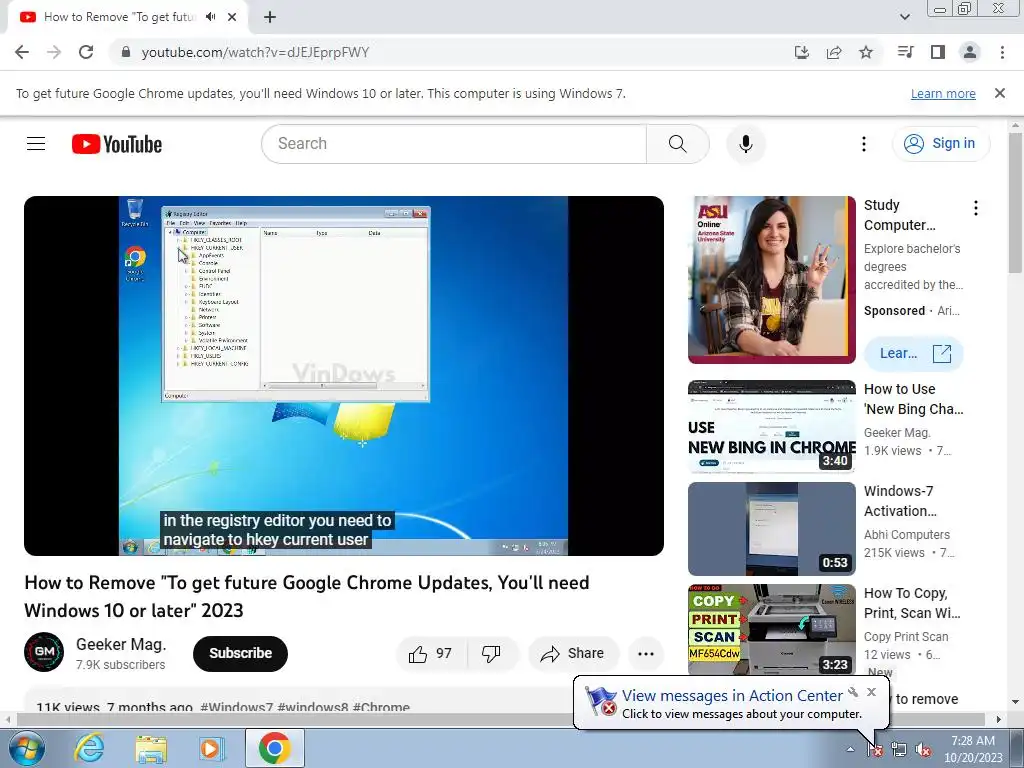Go back with the browser back arrow

pos(22,52)
